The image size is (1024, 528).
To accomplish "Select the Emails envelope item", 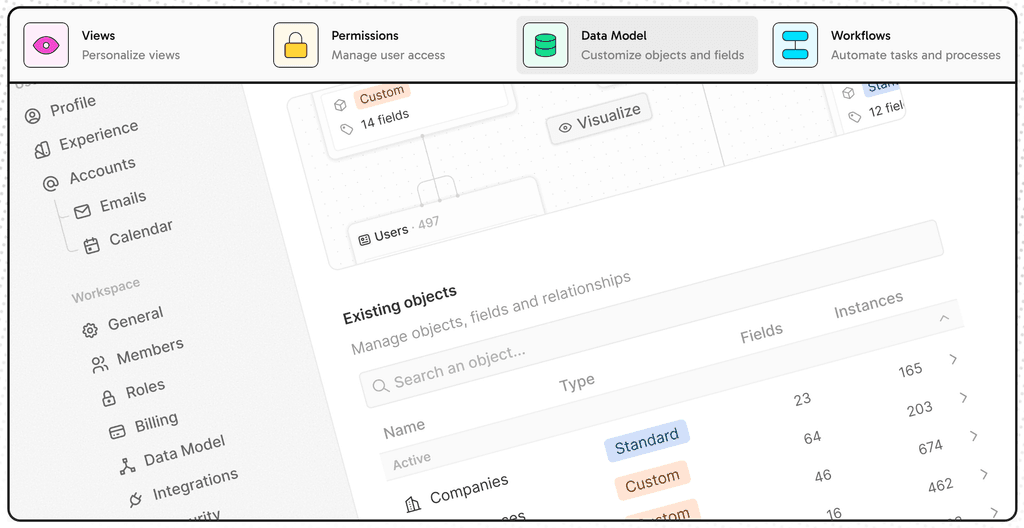I will (110, 205).
